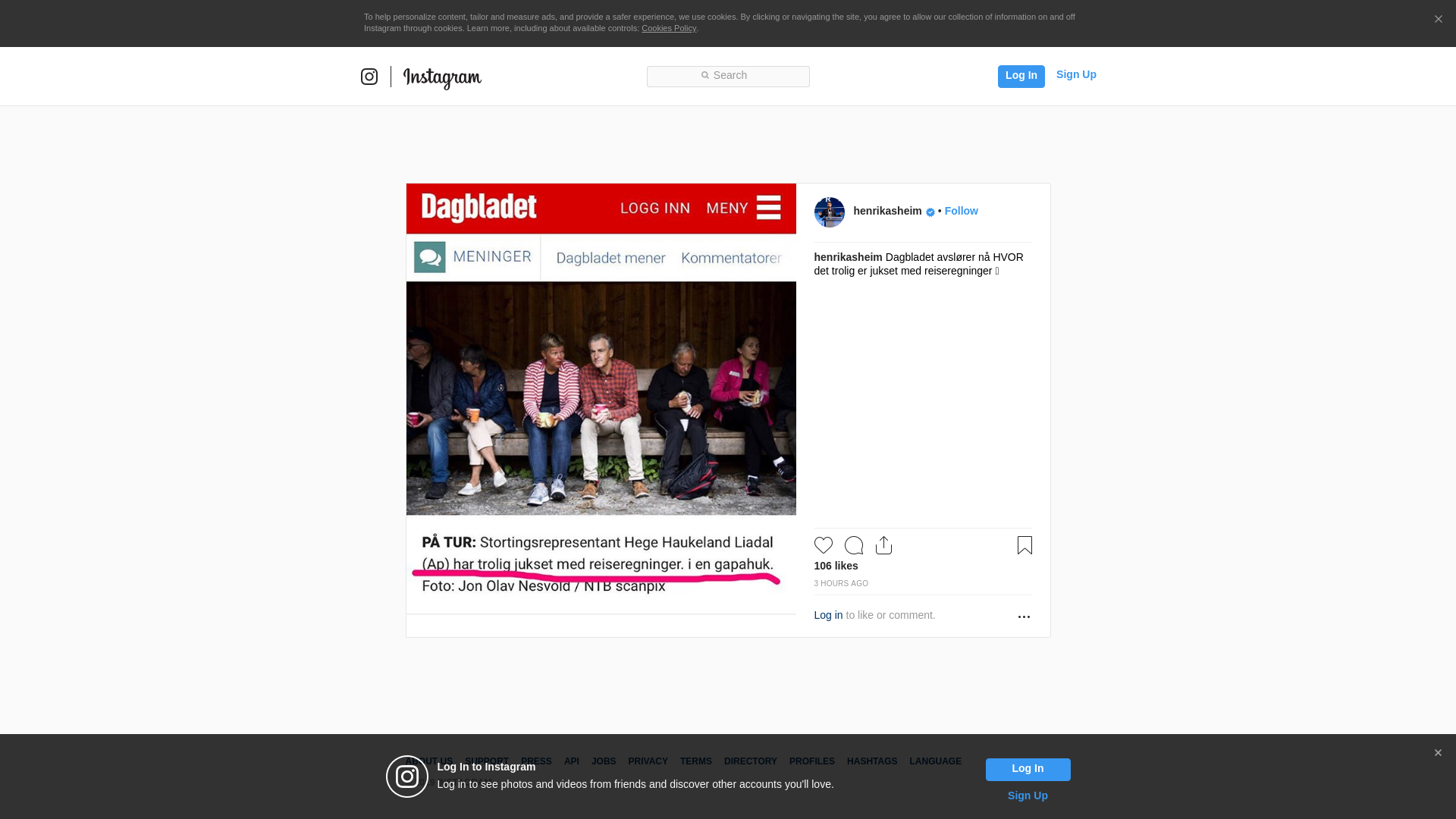Open TERMS footer link
Viewport: 1456px width, 819px height.
(x=696, y=761)
